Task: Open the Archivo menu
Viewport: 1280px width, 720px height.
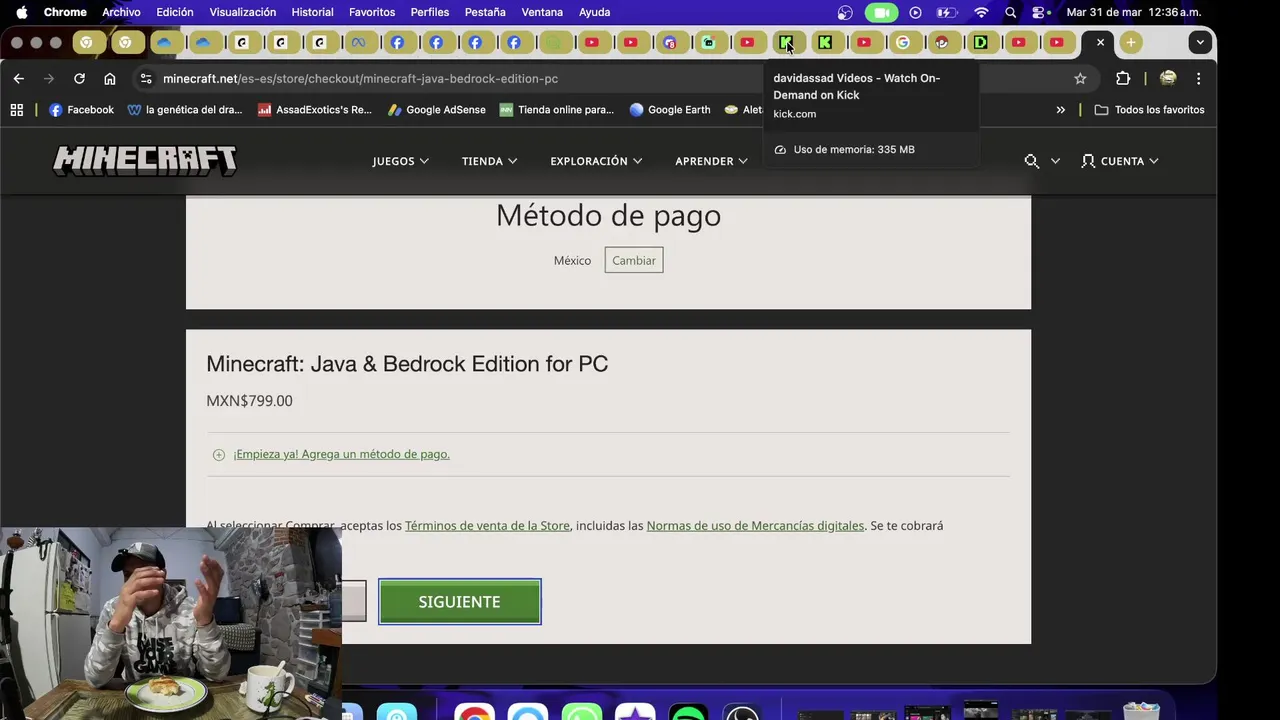Action: click(121, 12)
